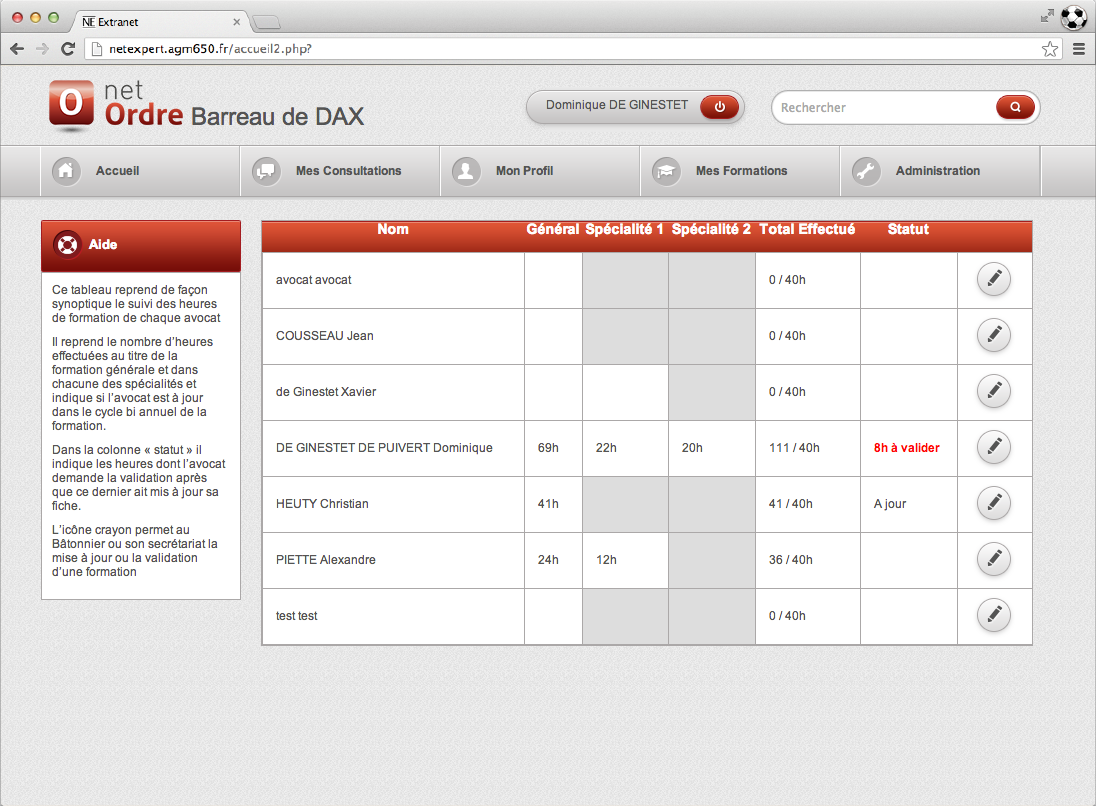Open the edit pencil for test test
This screenshot has width=1096, height=806.
point(993,616)
